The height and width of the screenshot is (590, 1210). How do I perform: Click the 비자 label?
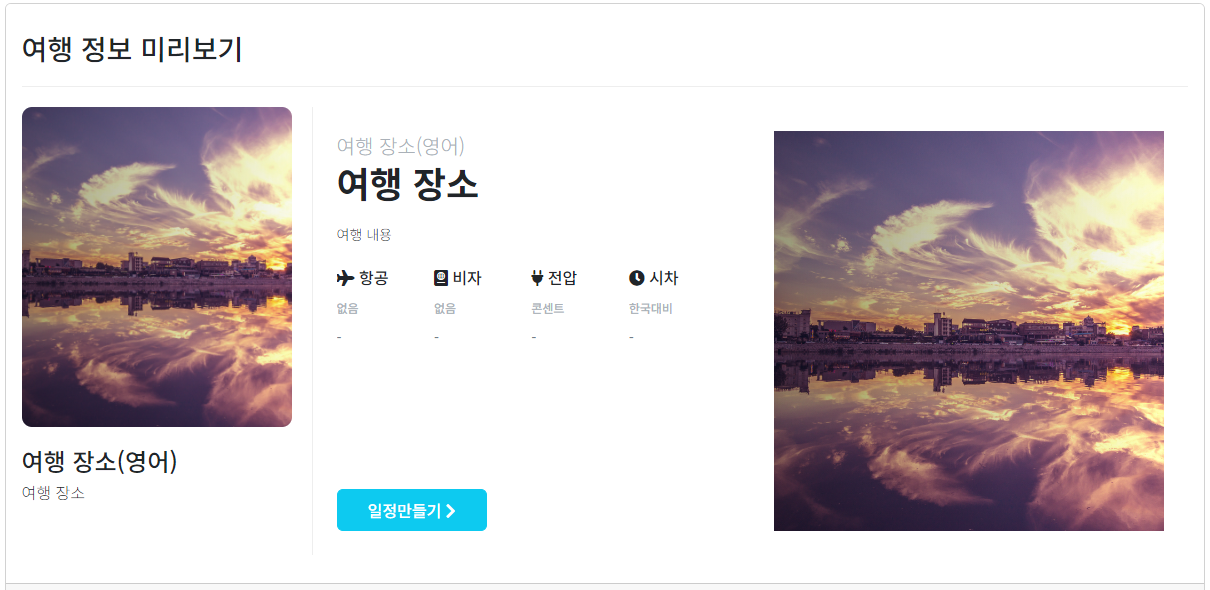pyautogui.click(x=467, y=278)
